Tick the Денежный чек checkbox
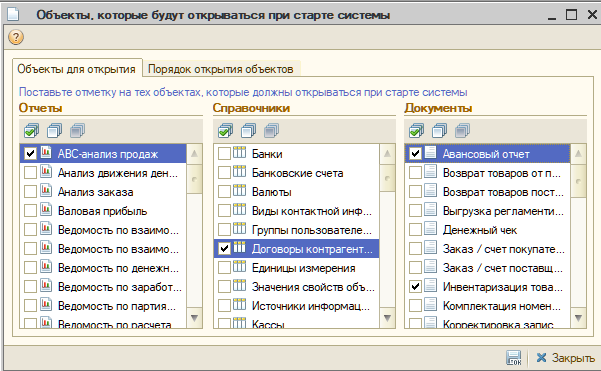Viewport: 601px width, 371px height. [x=415, y=230]
